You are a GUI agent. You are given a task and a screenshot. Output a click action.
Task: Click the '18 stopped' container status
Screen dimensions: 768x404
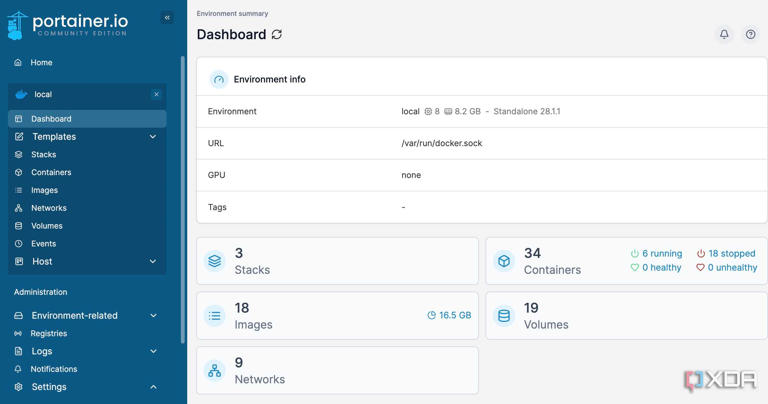point(726,254)
